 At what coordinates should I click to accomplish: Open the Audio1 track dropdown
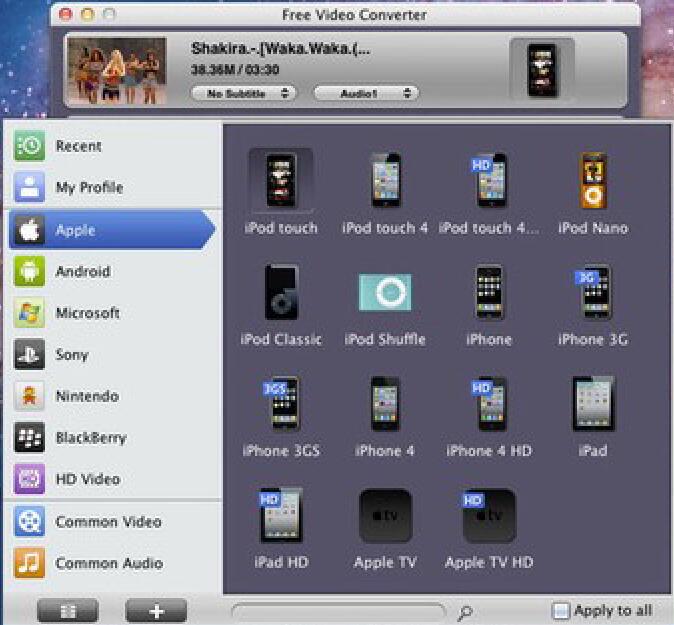[366, 93]
